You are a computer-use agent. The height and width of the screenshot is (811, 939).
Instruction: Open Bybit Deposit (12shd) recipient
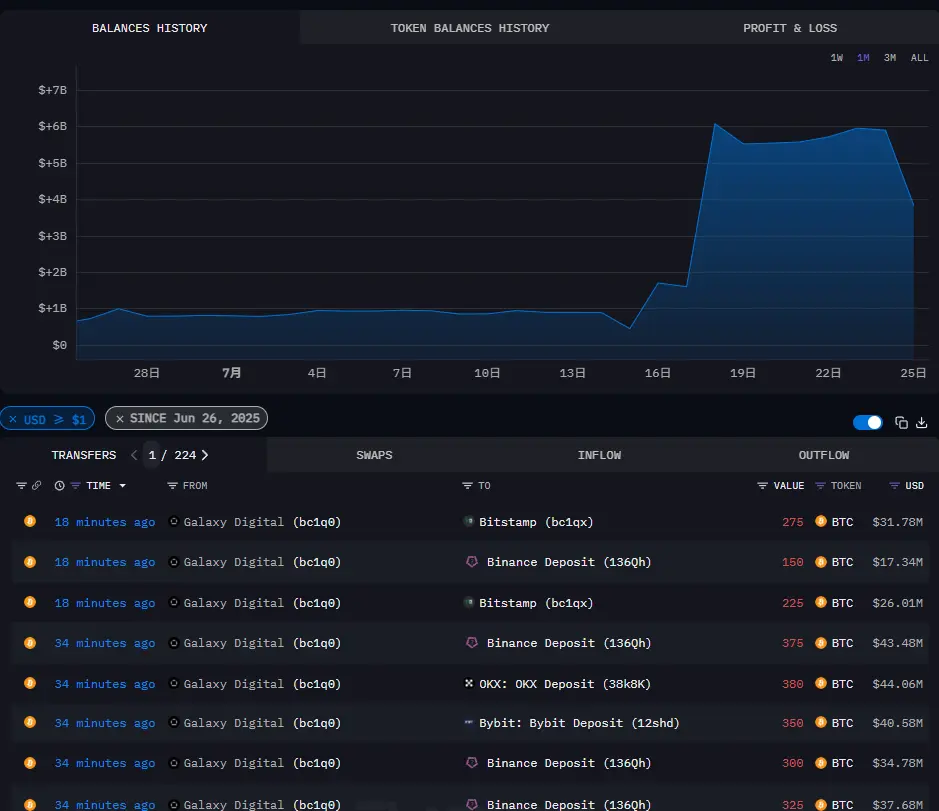point(579,723)
